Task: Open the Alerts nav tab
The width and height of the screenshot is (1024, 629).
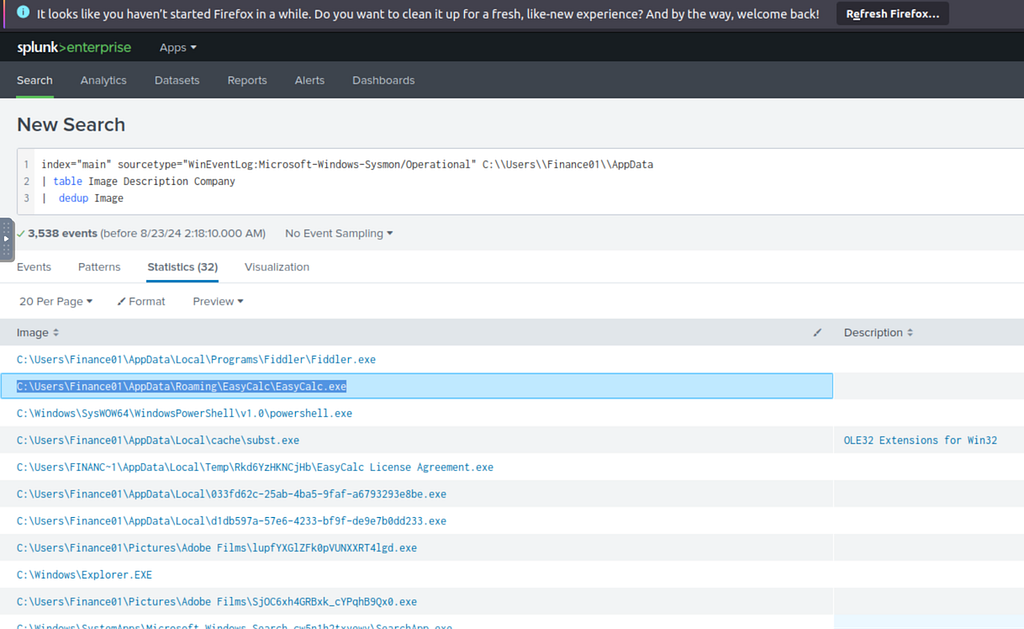Action: 310,80
